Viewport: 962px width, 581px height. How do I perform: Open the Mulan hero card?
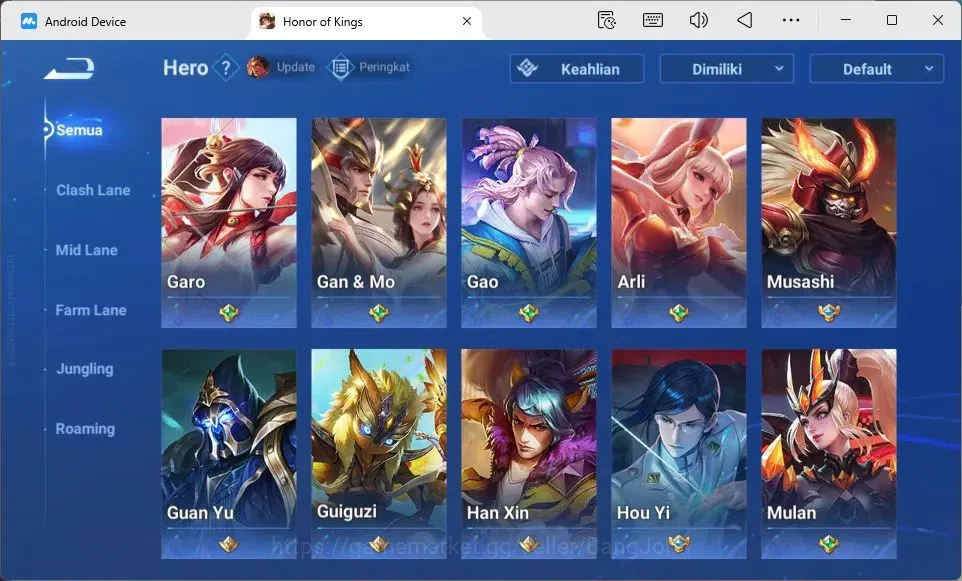pos(829,454)
